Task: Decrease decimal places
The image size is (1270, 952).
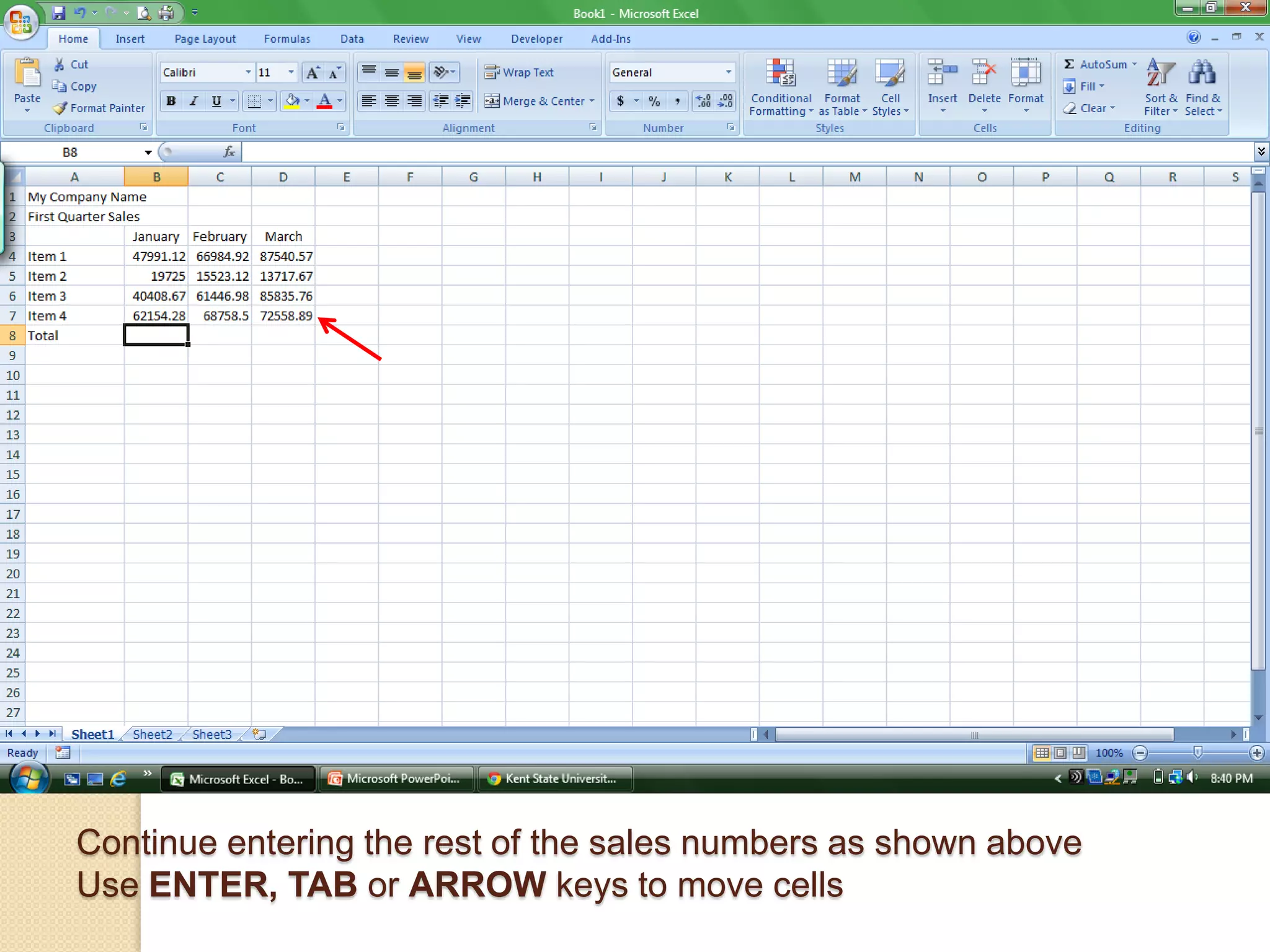Action: tap(725, 101)
